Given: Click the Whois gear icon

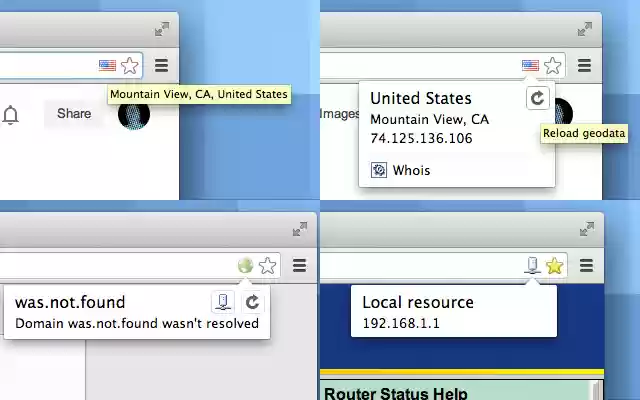Looking at the screenshot, I should tap(379, 170).
